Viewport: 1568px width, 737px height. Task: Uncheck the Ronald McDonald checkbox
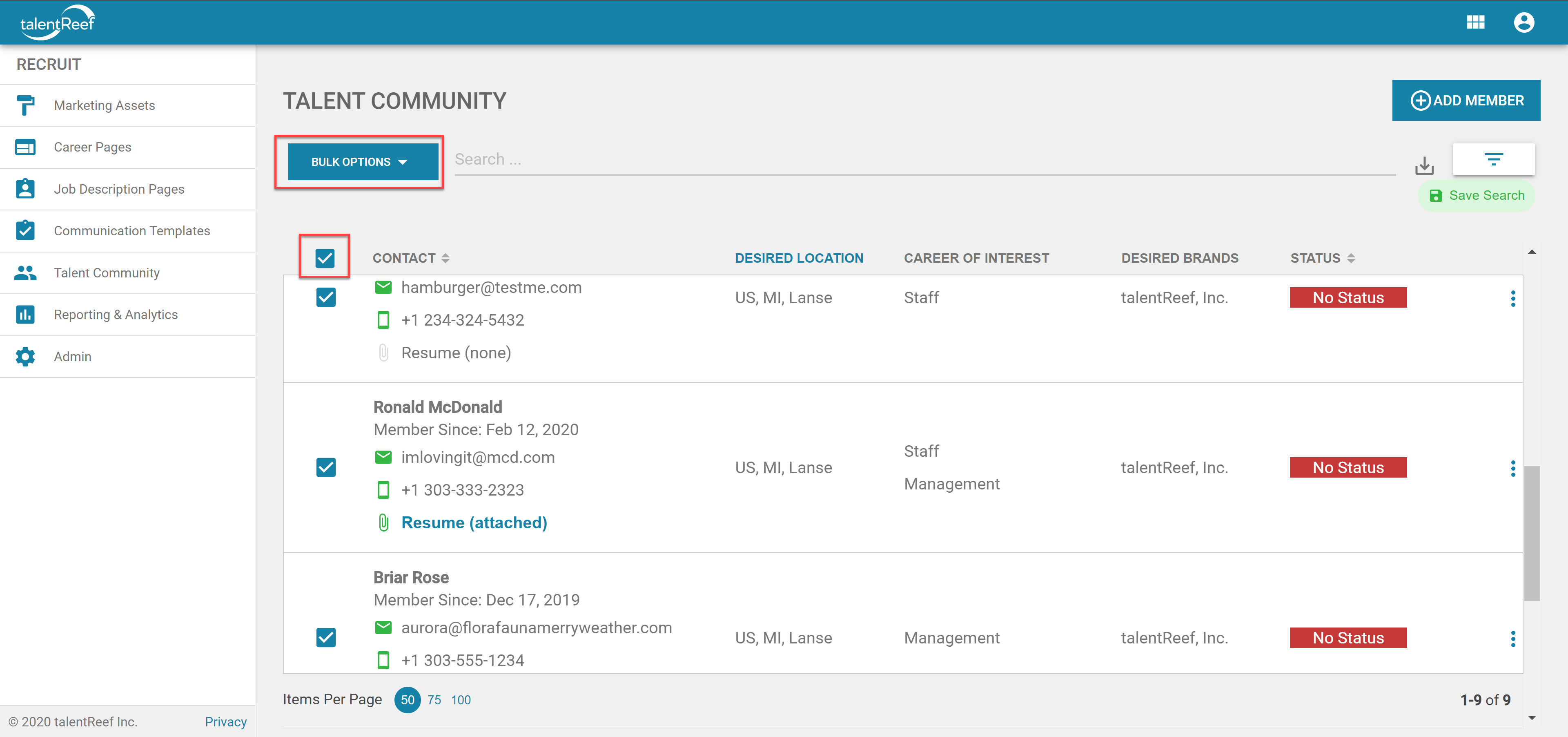tap(326, 467)
